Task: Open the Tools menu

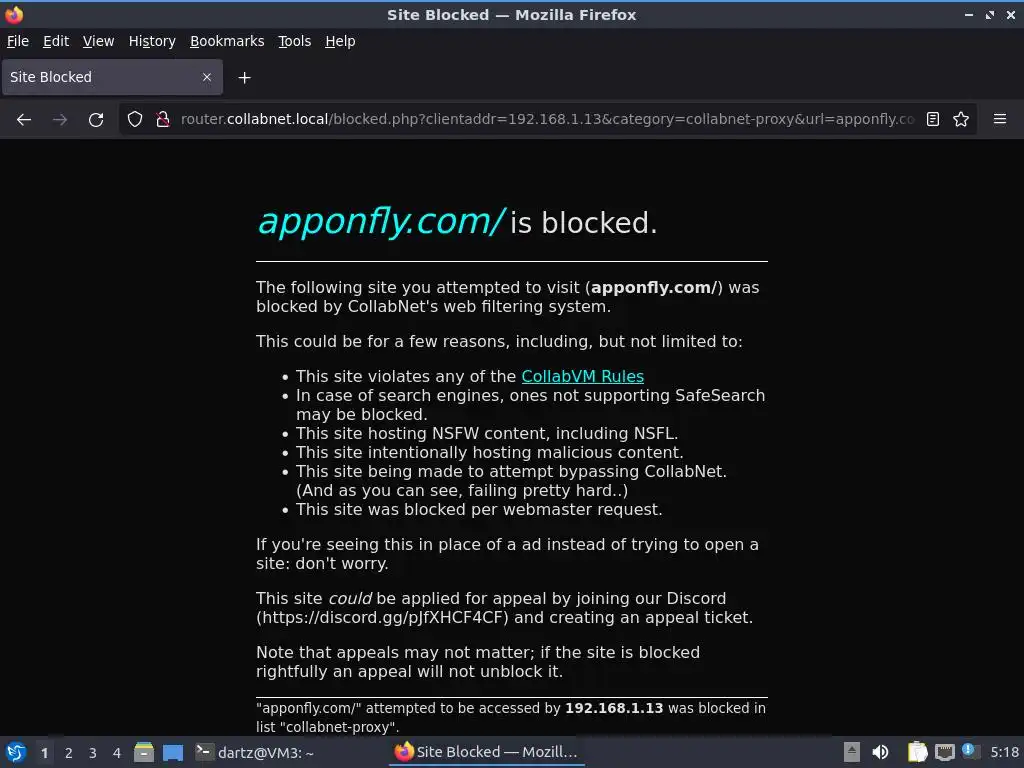Action: [295, 41]
